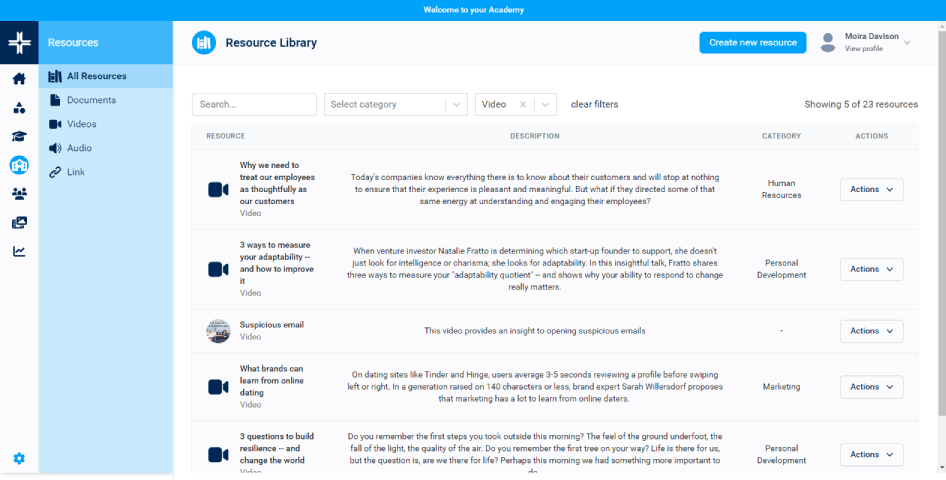
Task: Click the page's vertical scrollbar
Action: pyautogui.click(x=941, y=220)
